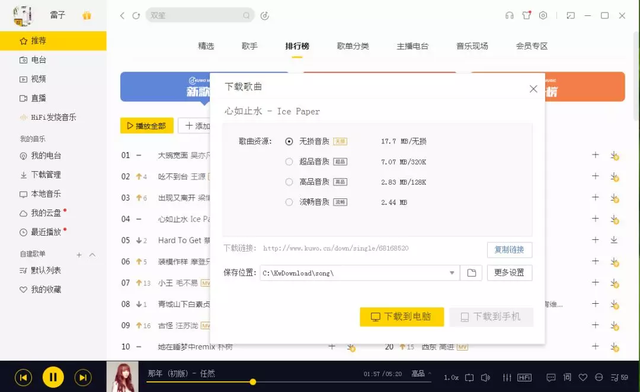Switch to the 歌单分类 tab
640x392 pixels.
click(x=353, y=46)
